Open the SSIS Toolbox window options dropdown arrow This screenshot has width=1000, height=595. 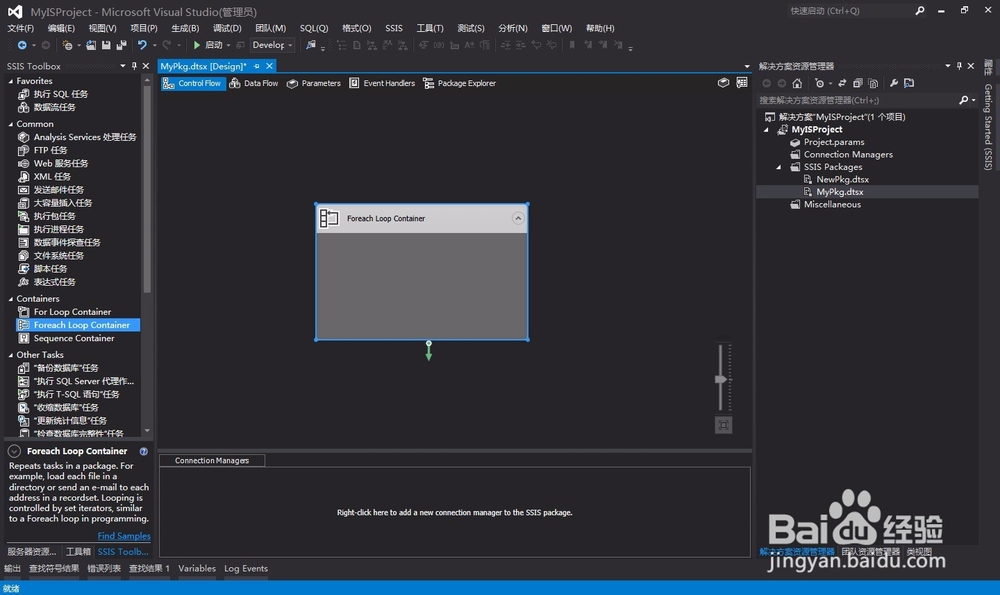click(x=122, y=66)
